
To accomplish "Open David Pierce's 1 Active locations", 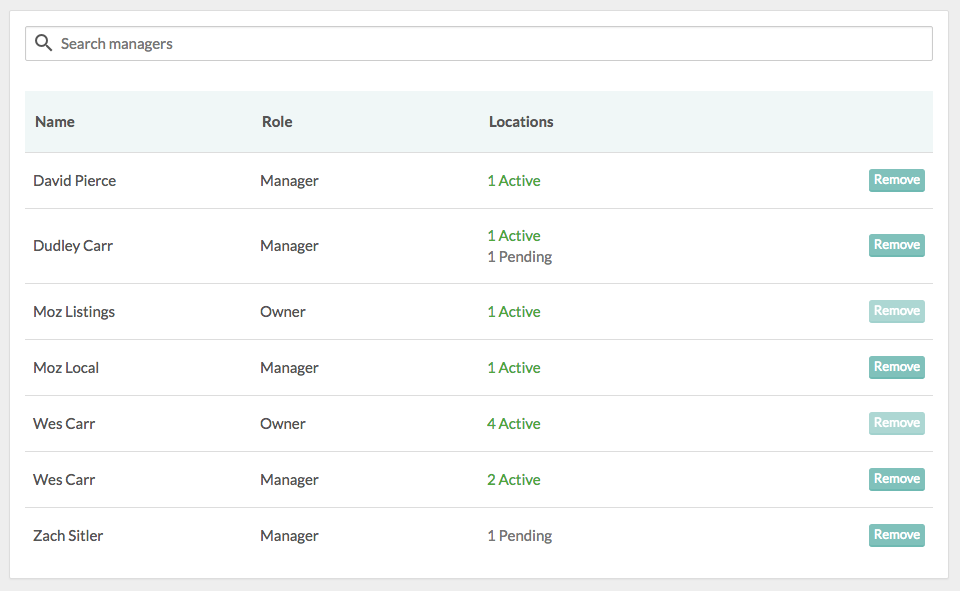I will [514, 181].
